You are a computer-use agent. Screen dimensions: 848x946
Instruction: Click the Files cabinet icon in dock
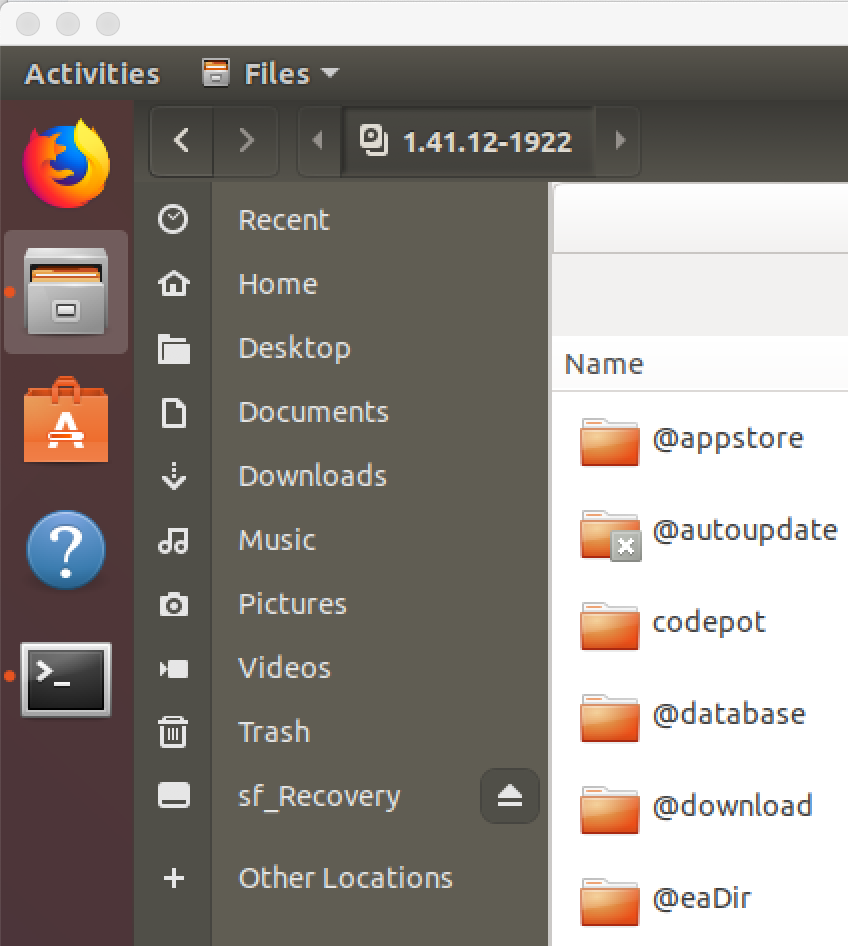tap(66, 291)
